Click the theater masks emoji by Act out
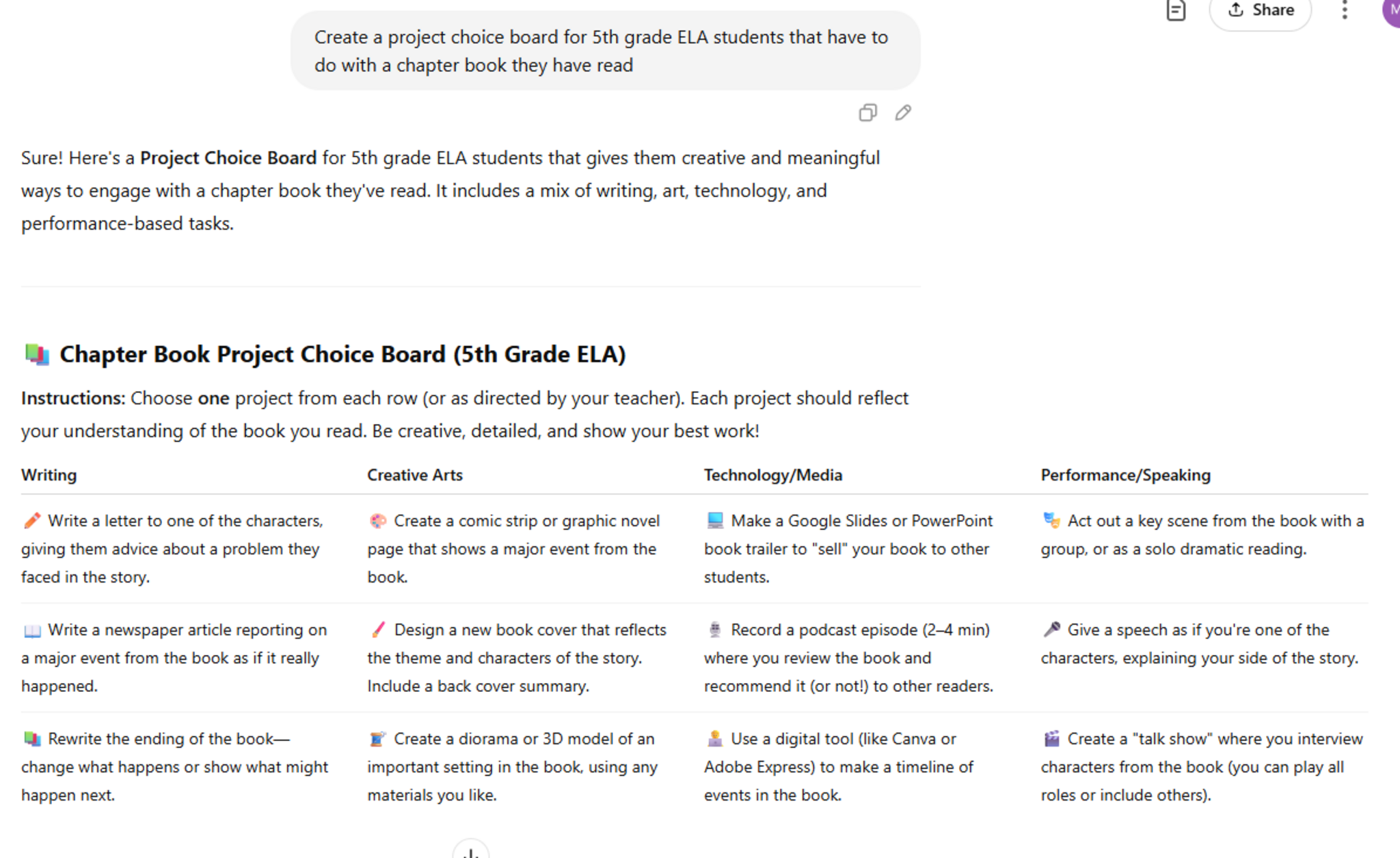Viewport: 1400px width, 858px height. (x=1051, y=521)
